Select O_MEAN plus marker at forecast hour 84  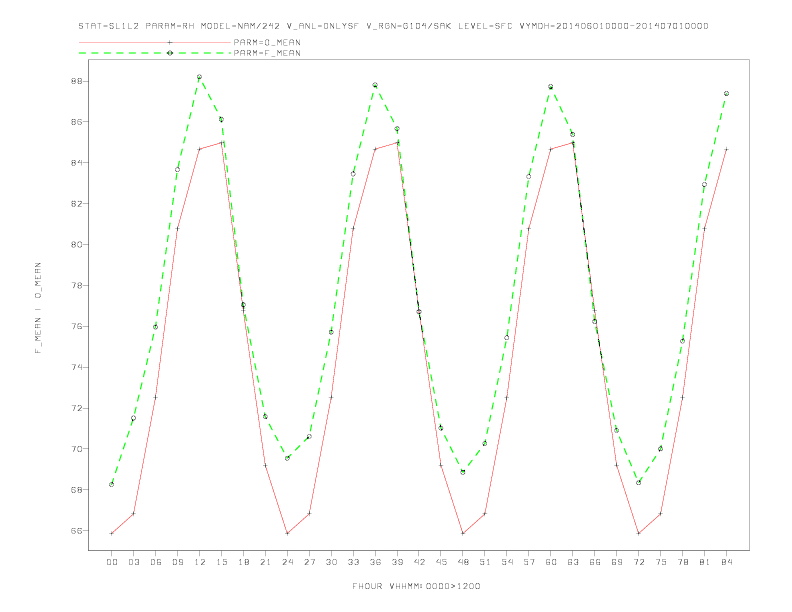(x=727, y=149)
